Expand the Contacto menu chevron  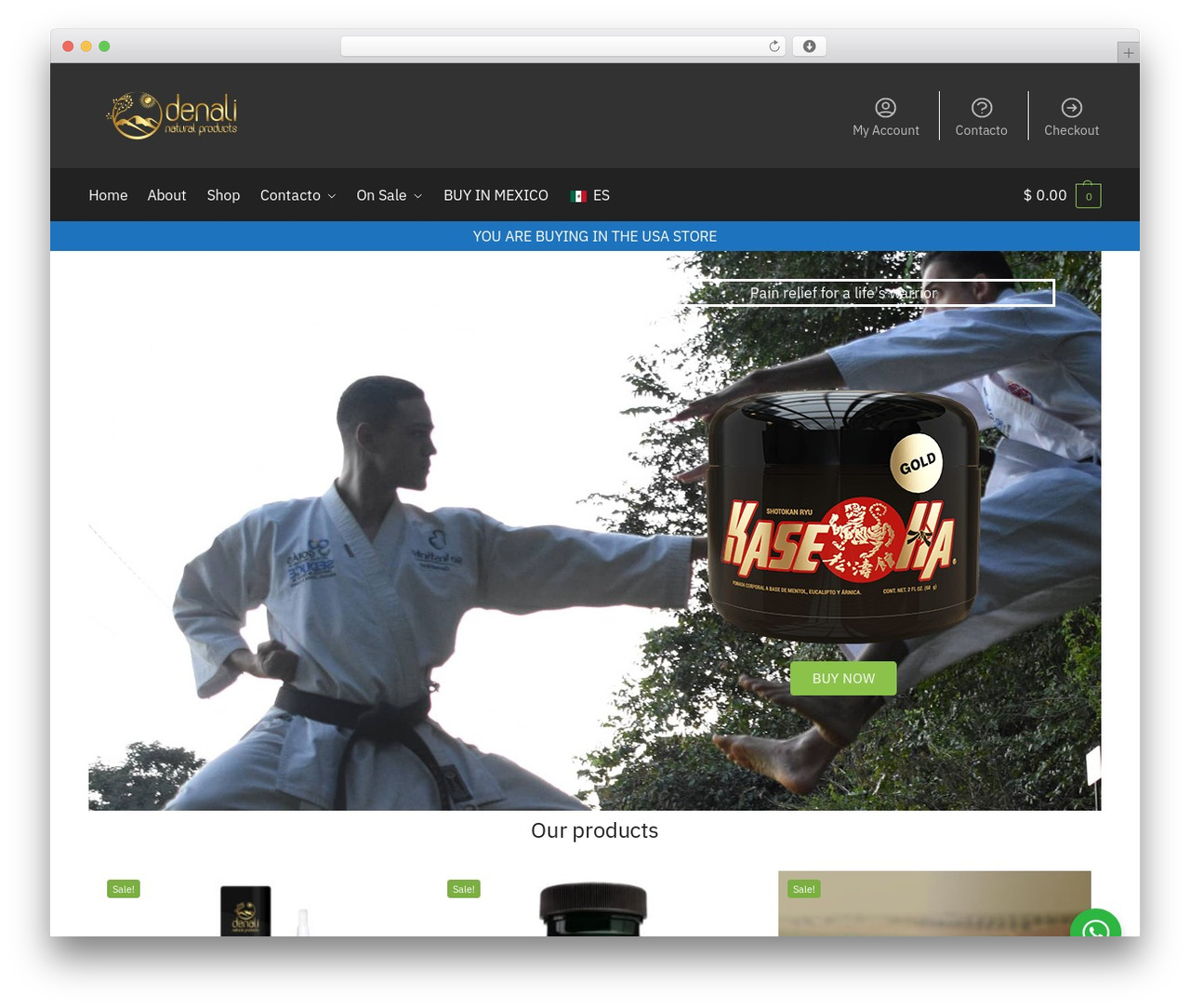[332, 196]
